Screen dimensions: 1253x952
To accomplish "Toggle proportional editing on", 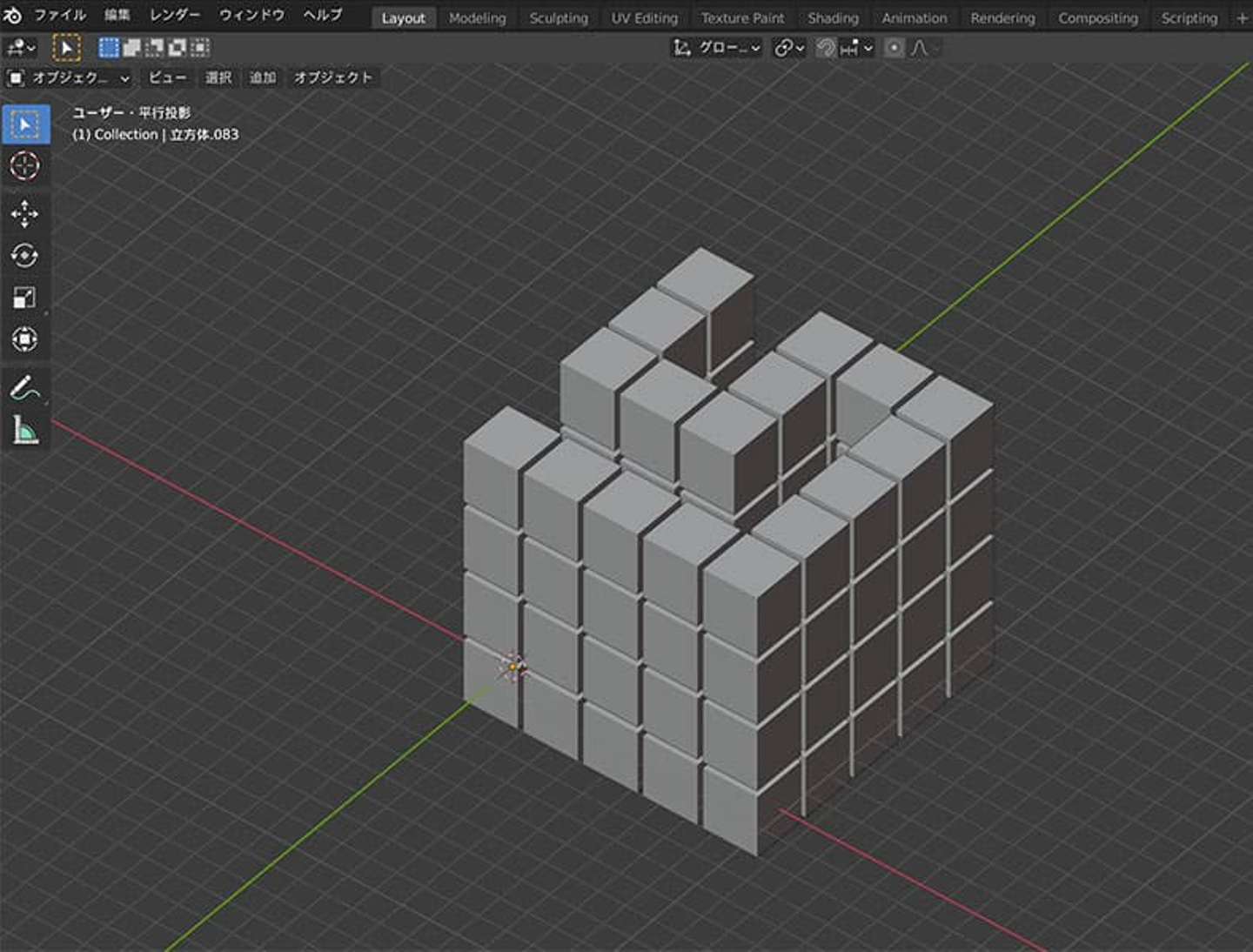I will pyautogui.click(x=894, y=49).
